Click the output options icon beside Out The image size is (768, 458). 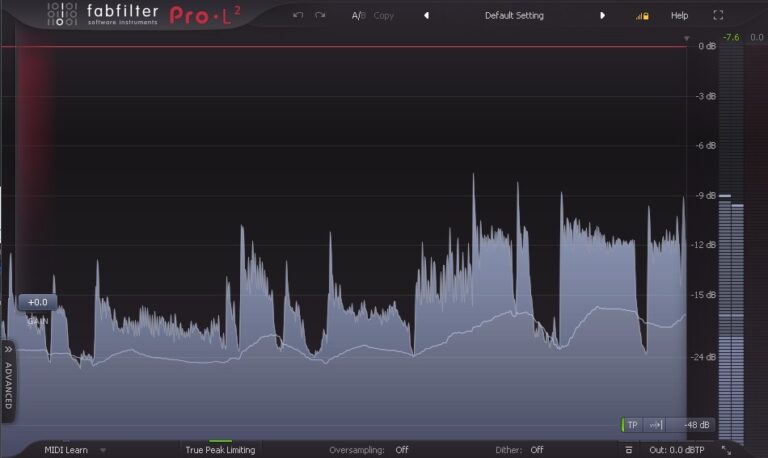[626, 450]
